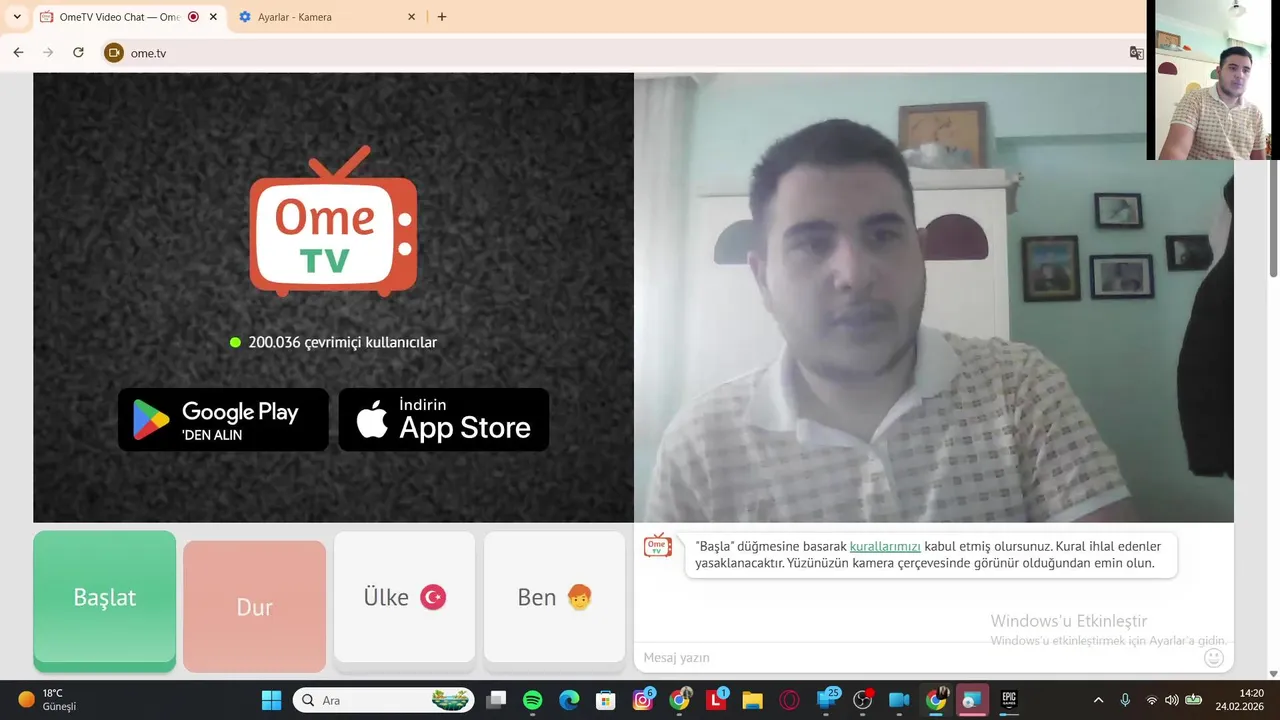Click the scrollbar down arrow
The width and height of the screenshot is (1280, 720).
pos(1273,673)
